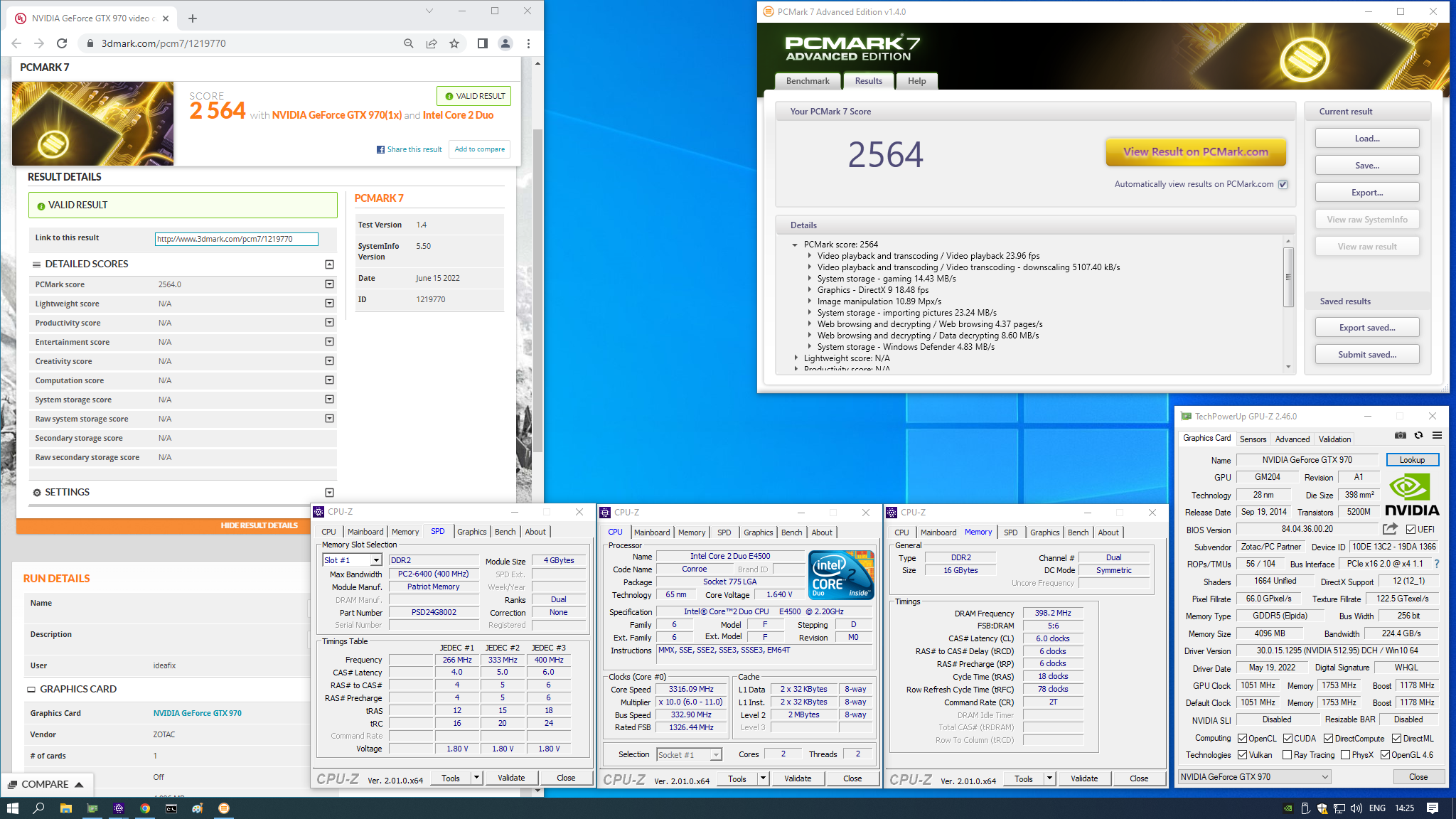Open the Advanced tab in GPU-Z

coord(1292,439)
